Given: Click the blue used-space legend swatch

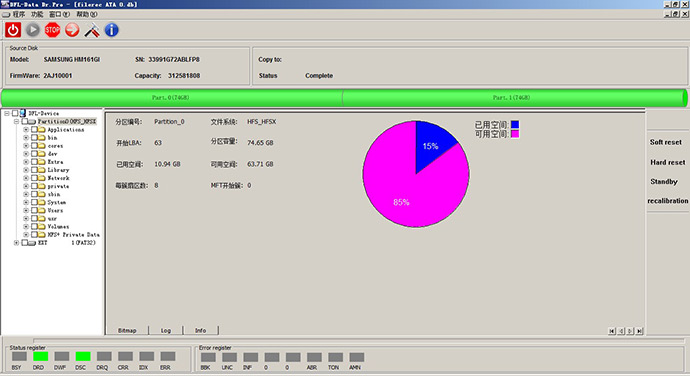Looking at the screenshot, I should click(515, 125).
